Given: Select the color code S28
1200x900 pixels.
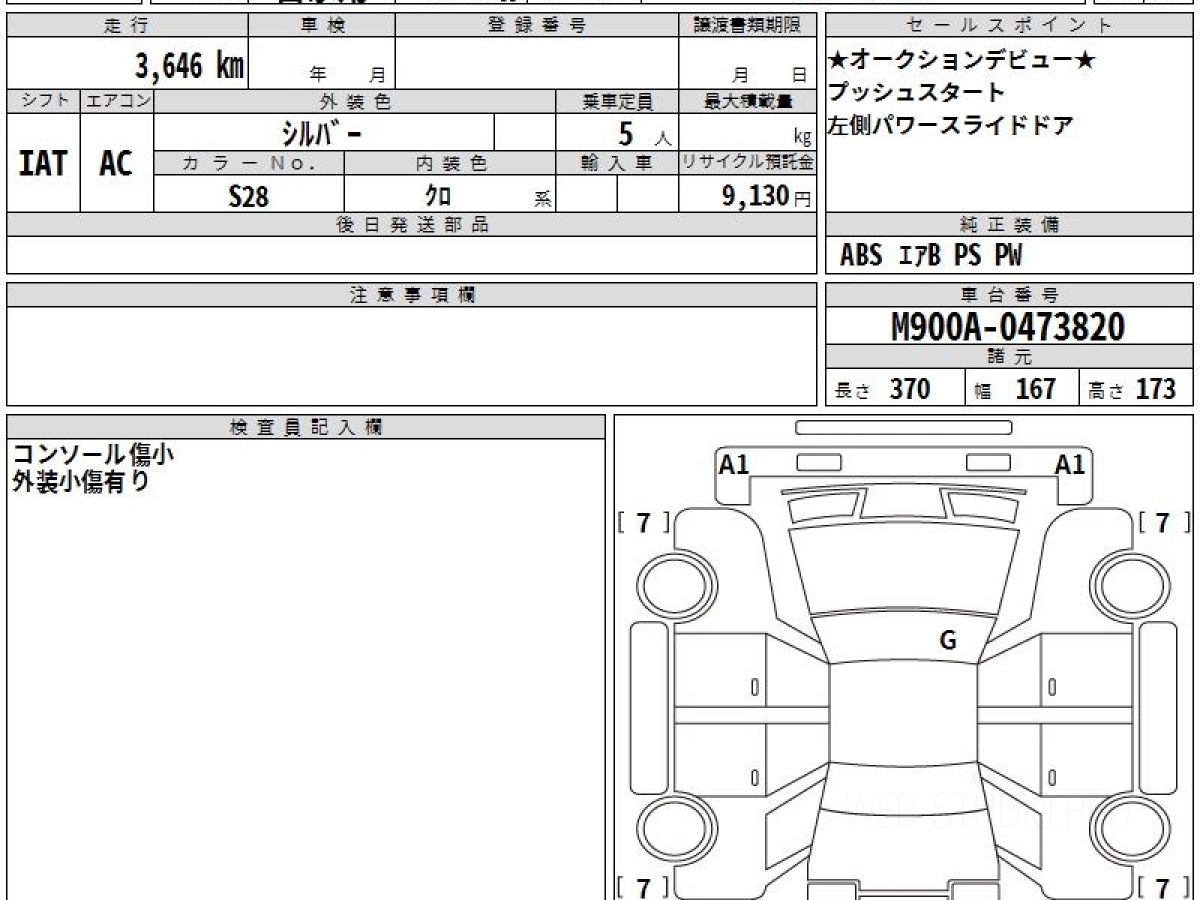Looking at the screenshot, I should click(249, 196).
